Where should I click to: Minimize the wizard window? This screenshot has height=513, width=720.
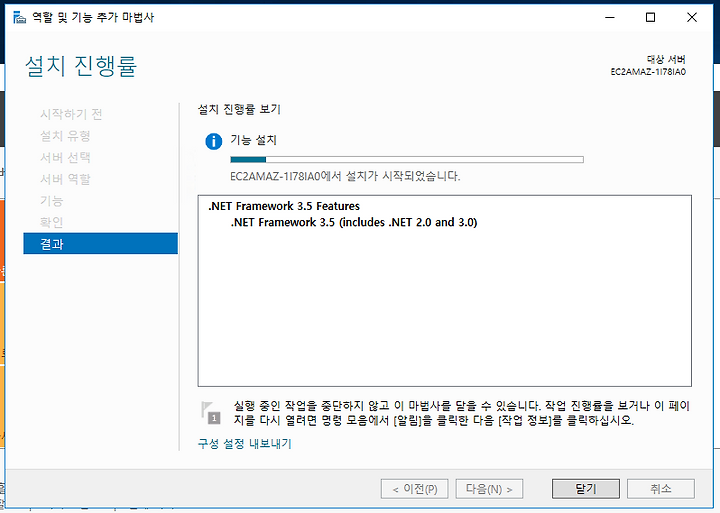pos(610,17)
